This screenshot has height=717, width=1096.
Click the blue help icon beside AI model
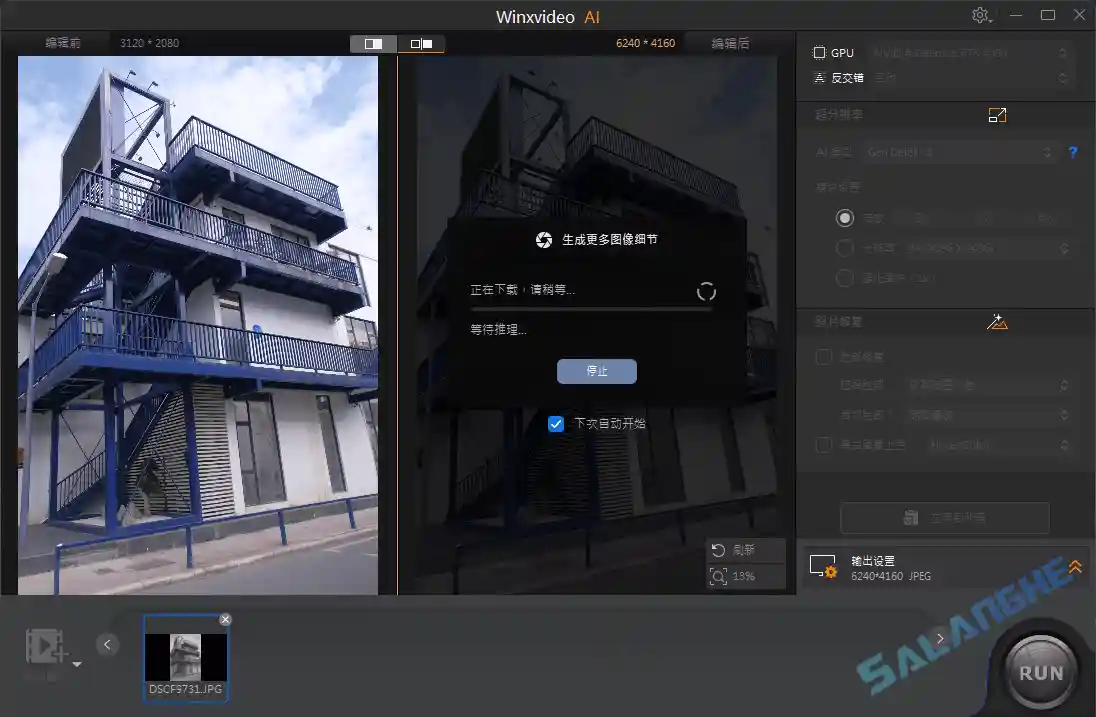[1073, 152]
